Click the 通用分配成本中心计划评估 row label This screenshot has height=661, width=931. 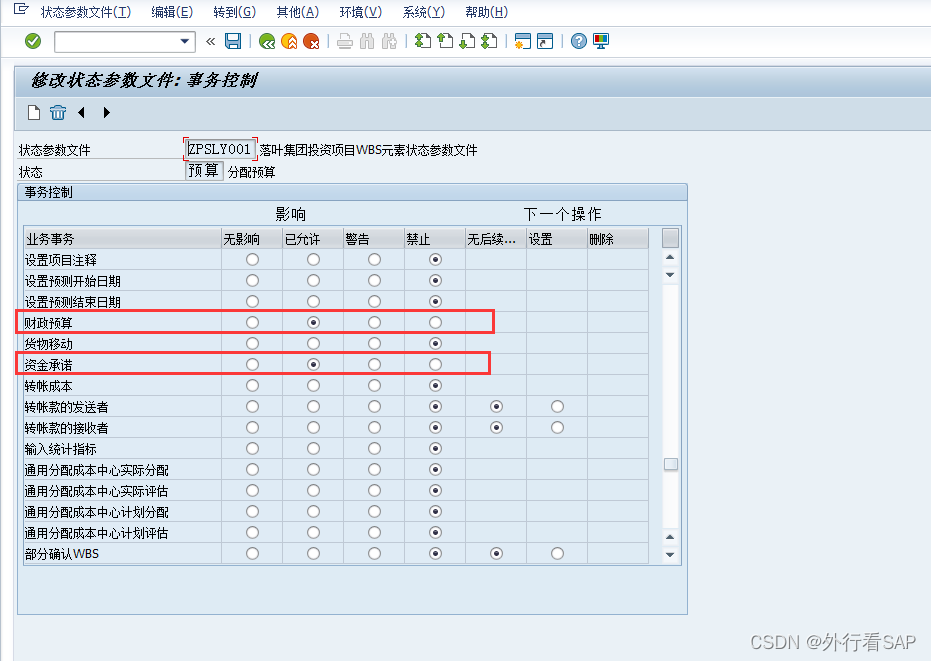point(96,533)
